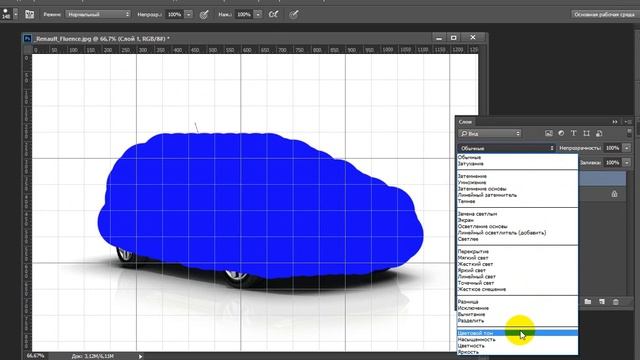Choose Экран blend mode
The height and width of the screenshot is (360, 640).
pos(517,220)
